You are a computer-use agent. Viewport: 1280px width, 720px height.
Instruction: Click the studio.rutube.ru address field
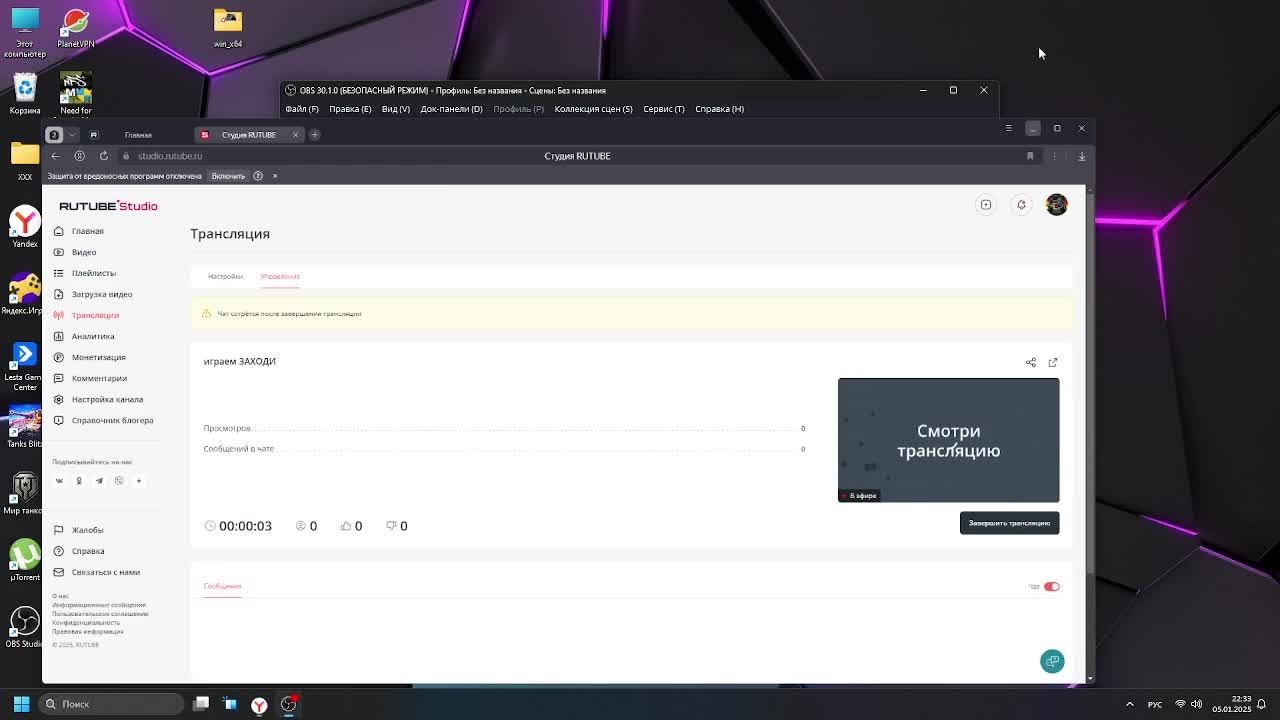coord(170,156)
